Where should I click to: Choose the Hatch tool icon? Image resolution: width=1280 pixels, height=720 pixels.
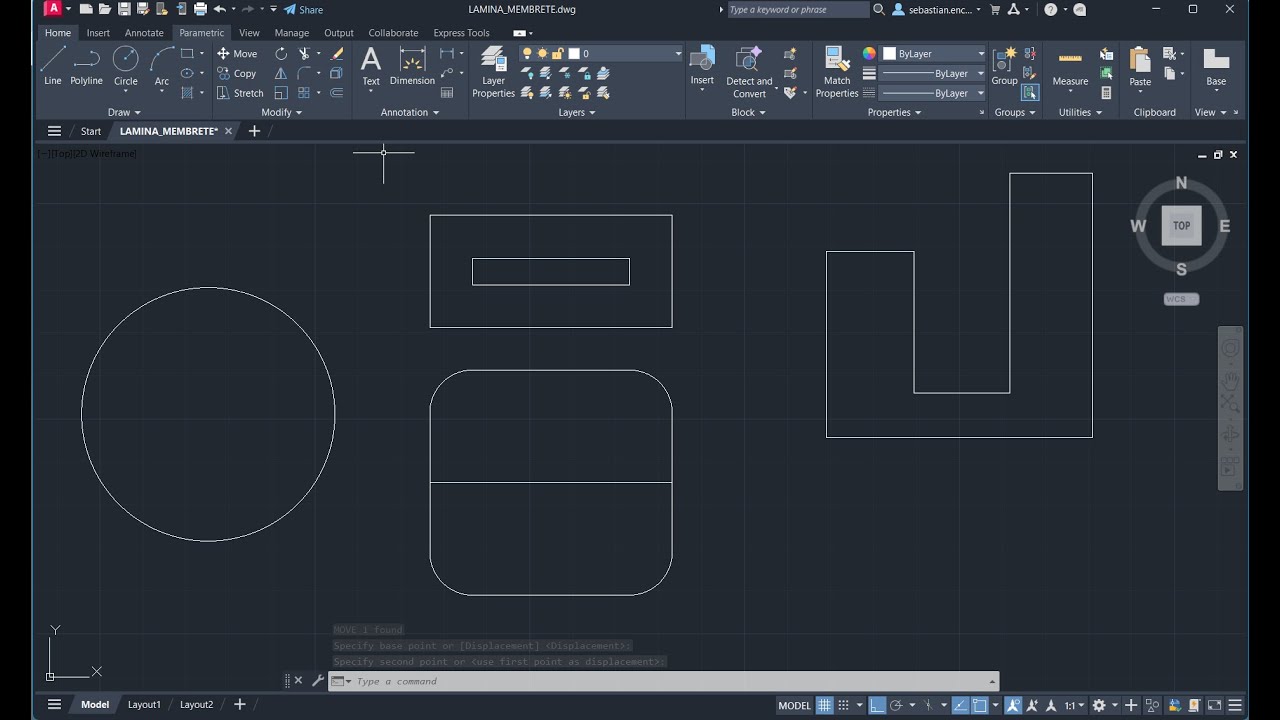coord(187,93)
